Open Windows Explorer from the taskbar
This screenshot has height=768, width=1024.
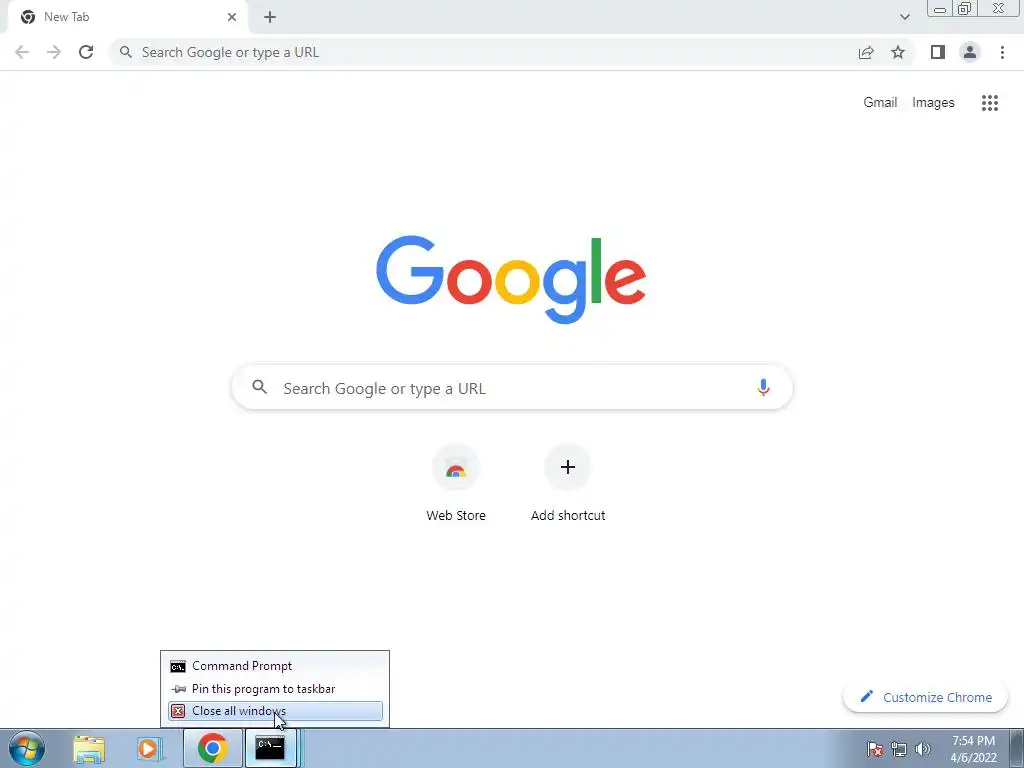pyautogui.click(x=89, y=749)
